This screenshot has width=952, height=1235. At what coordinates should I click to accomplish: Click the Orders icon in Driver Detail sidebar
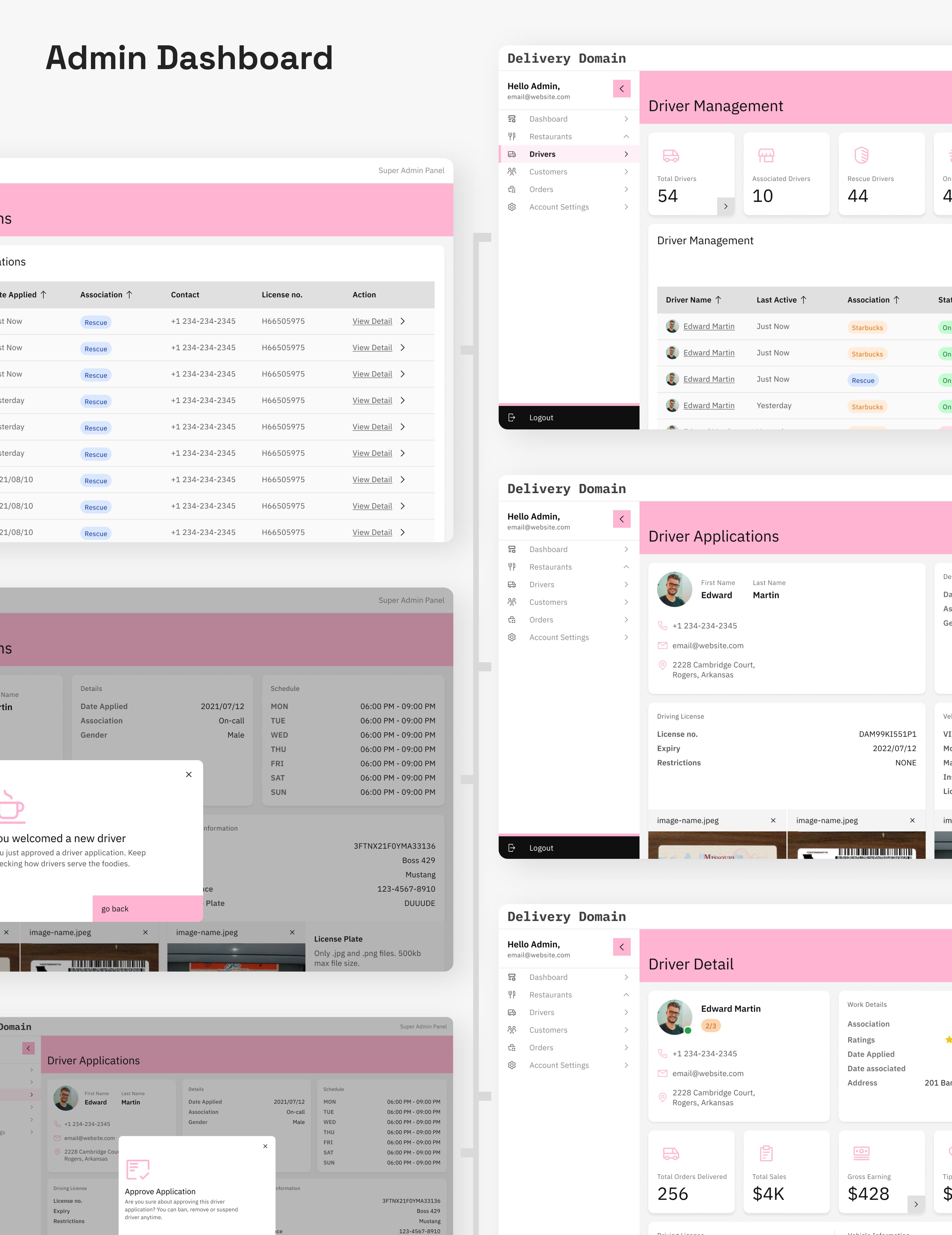pos(512,1047)
